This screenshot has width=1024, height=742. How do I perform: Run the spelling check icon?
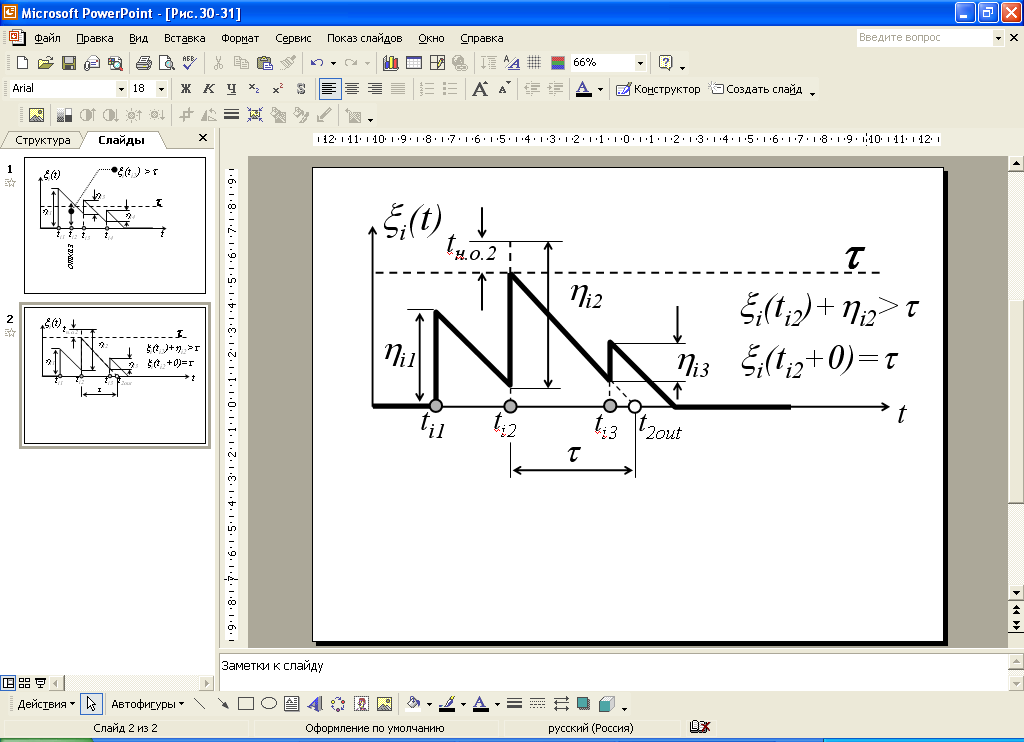pos(189,63)
